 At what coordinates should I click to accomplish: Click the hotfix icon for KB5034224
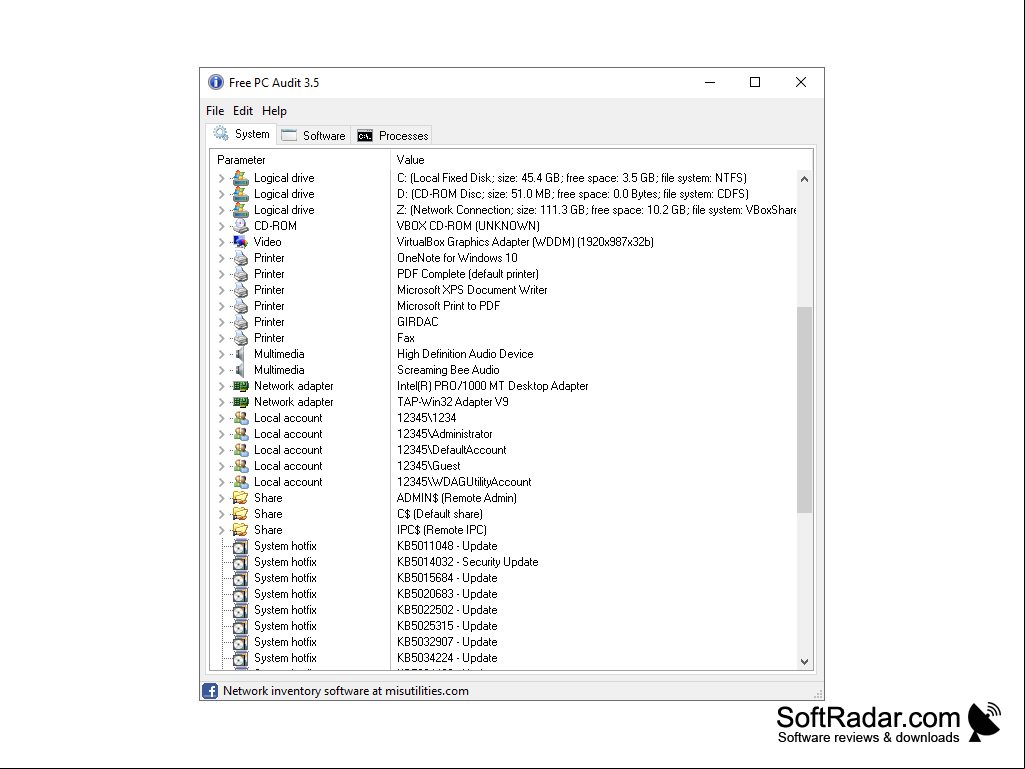click(x=241, y=658)
